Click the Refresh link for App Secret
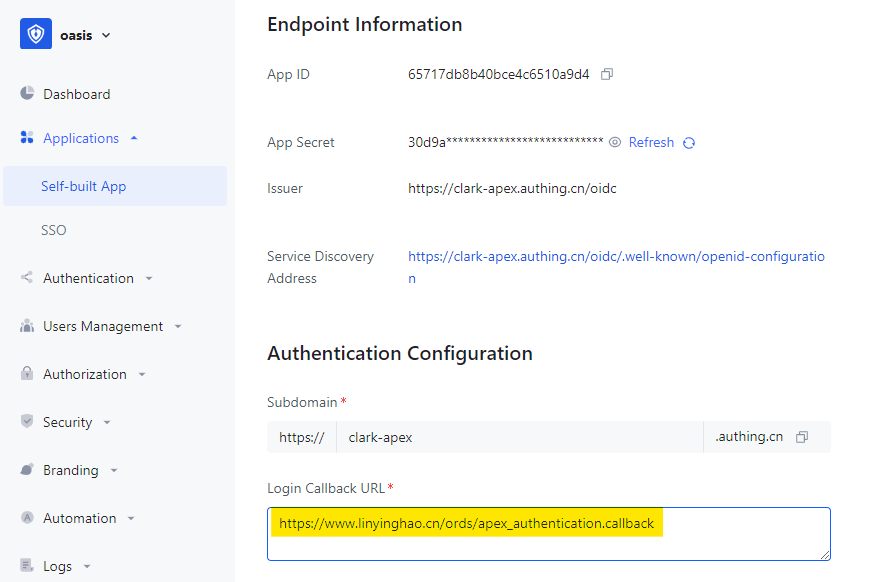 click(x=651, y=142)
